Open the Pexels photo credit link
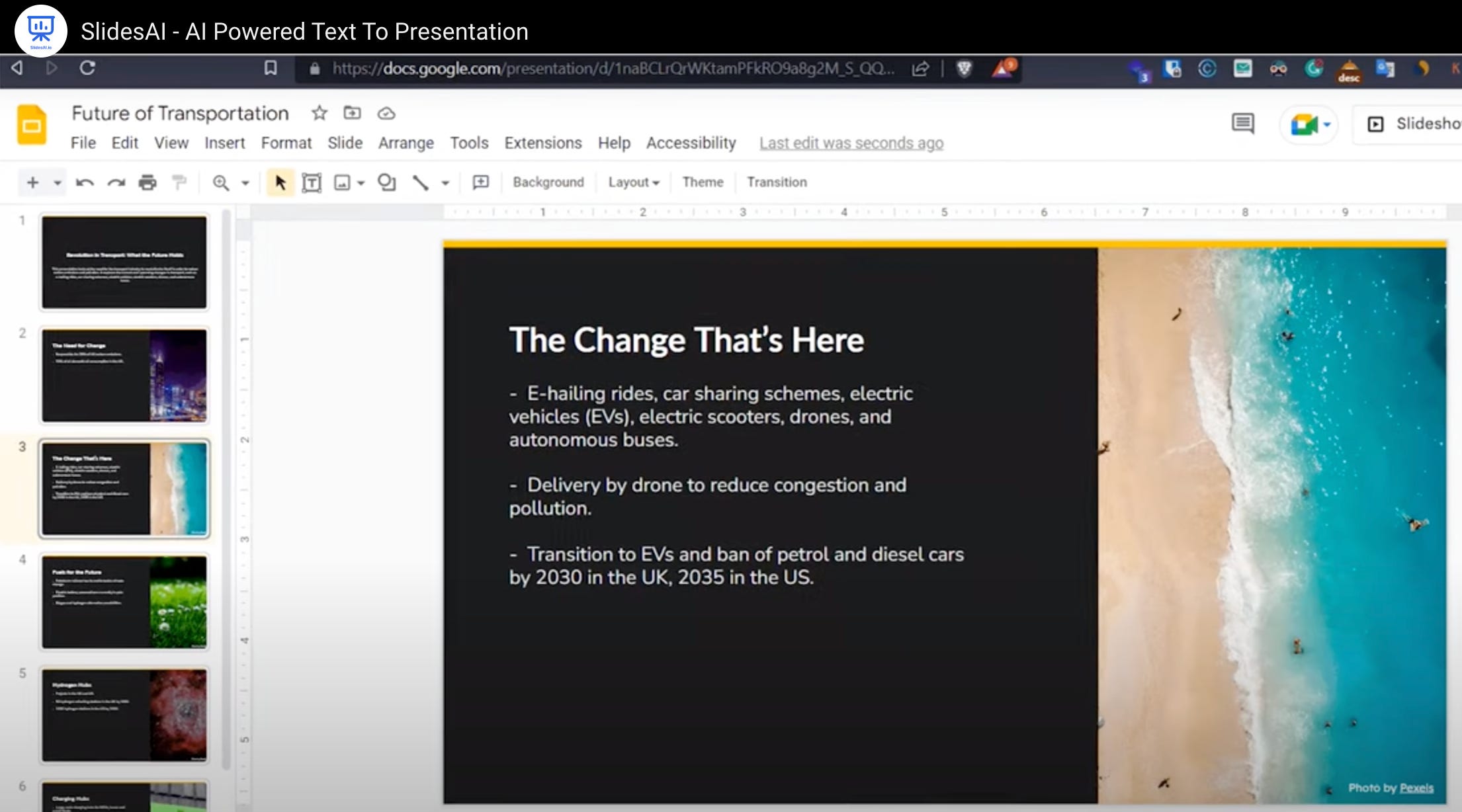 (x=1416, y=788)
